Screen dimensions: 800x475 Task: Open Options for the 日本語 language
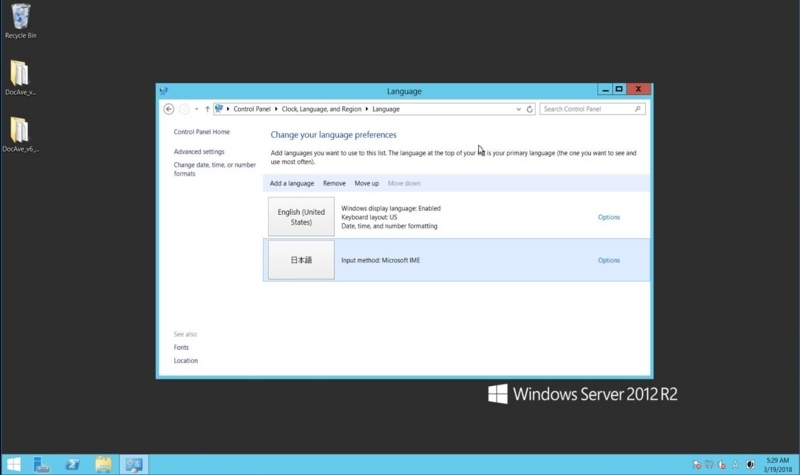point(609,260)
